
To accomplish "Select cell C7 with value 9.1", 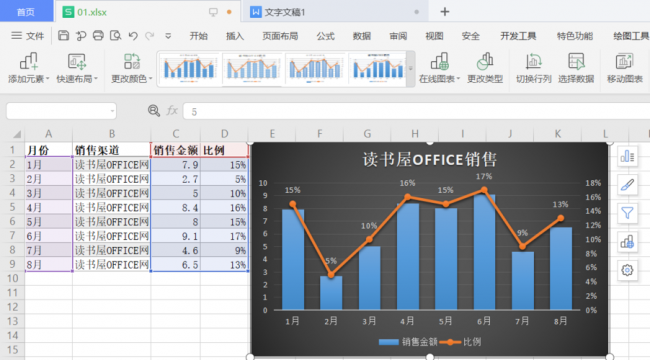I will 175,236.
